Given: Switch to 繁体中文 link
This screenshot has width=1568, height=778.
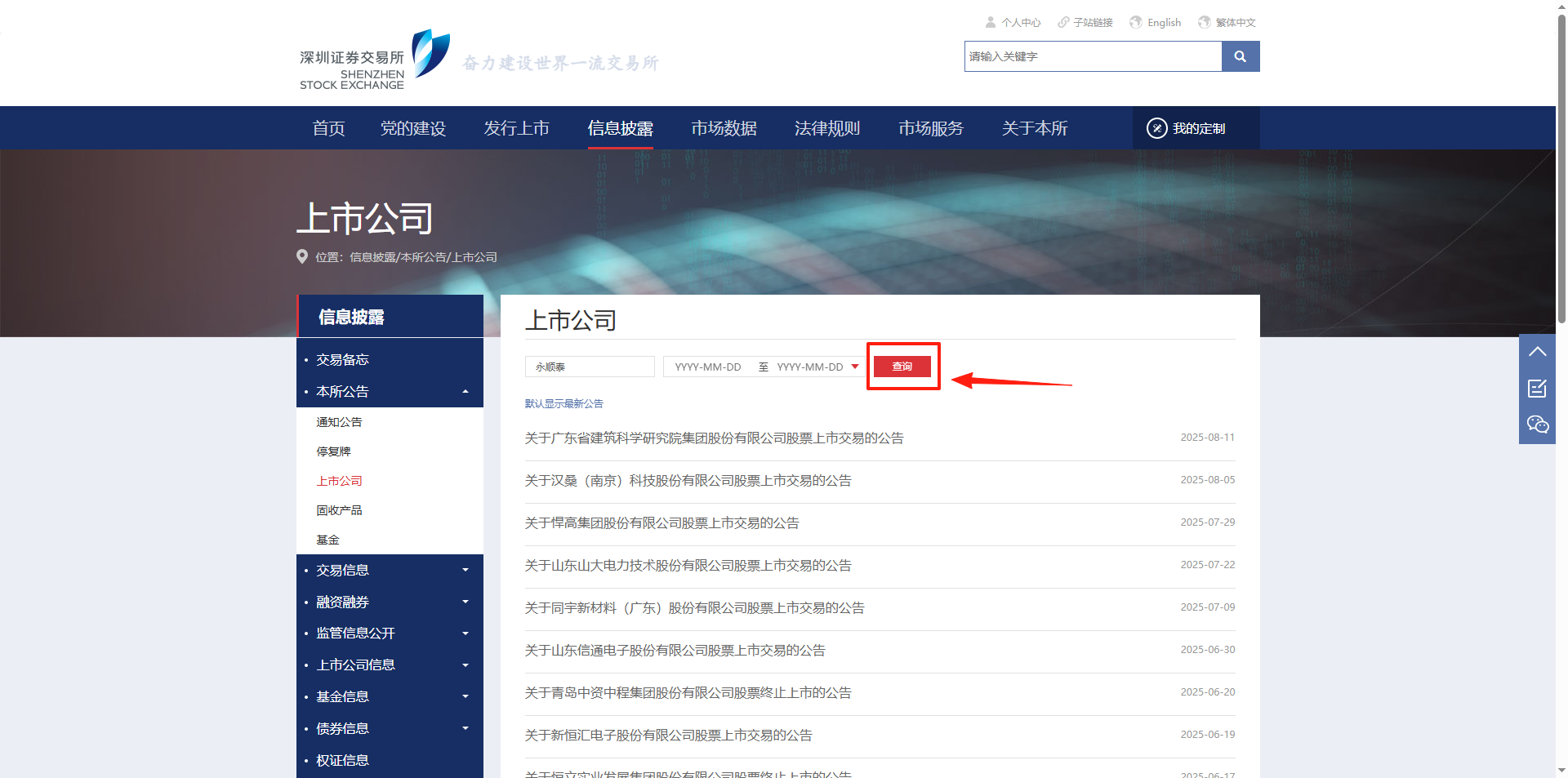Looking at the screenshot, I should click(x=1236, y=22).
